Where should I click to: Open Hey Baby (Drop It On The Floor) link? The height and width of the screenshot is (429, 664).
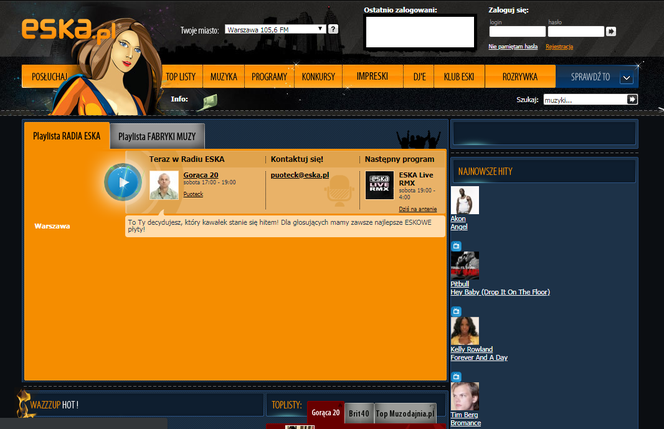(x=500, y=292)
